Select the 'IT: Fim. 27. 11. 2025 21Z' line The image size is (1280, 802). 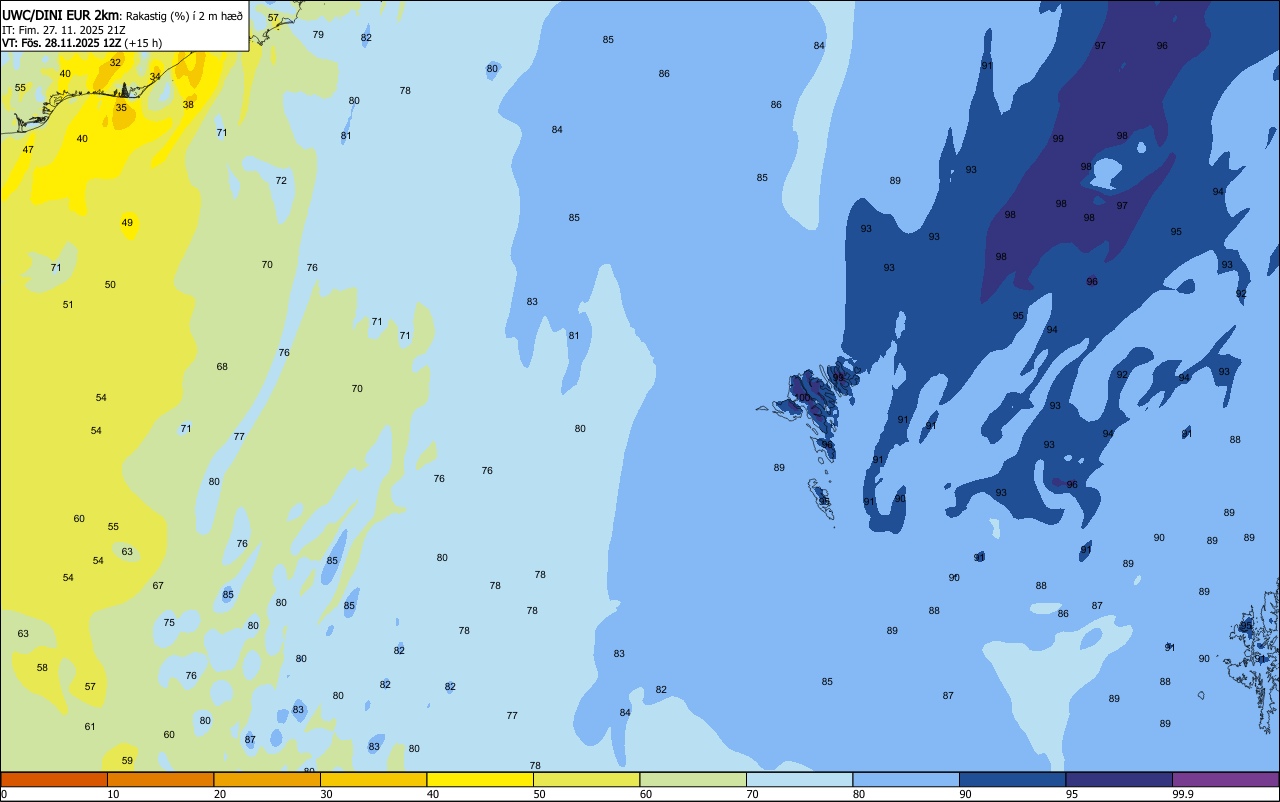point(63,29)
